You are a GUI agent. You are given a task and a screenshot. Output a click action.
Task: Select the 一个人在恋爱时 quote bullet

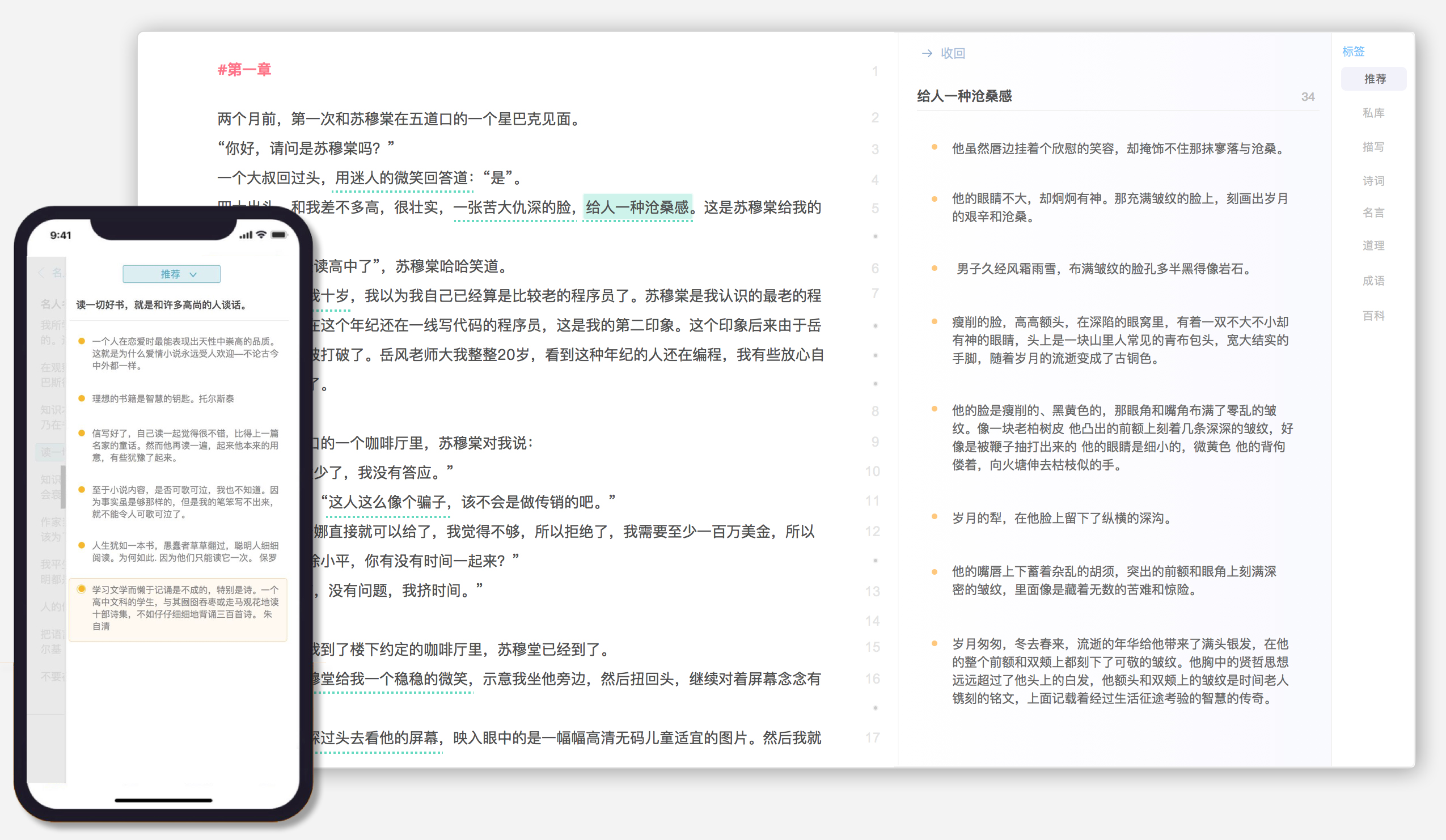(82, 341)
